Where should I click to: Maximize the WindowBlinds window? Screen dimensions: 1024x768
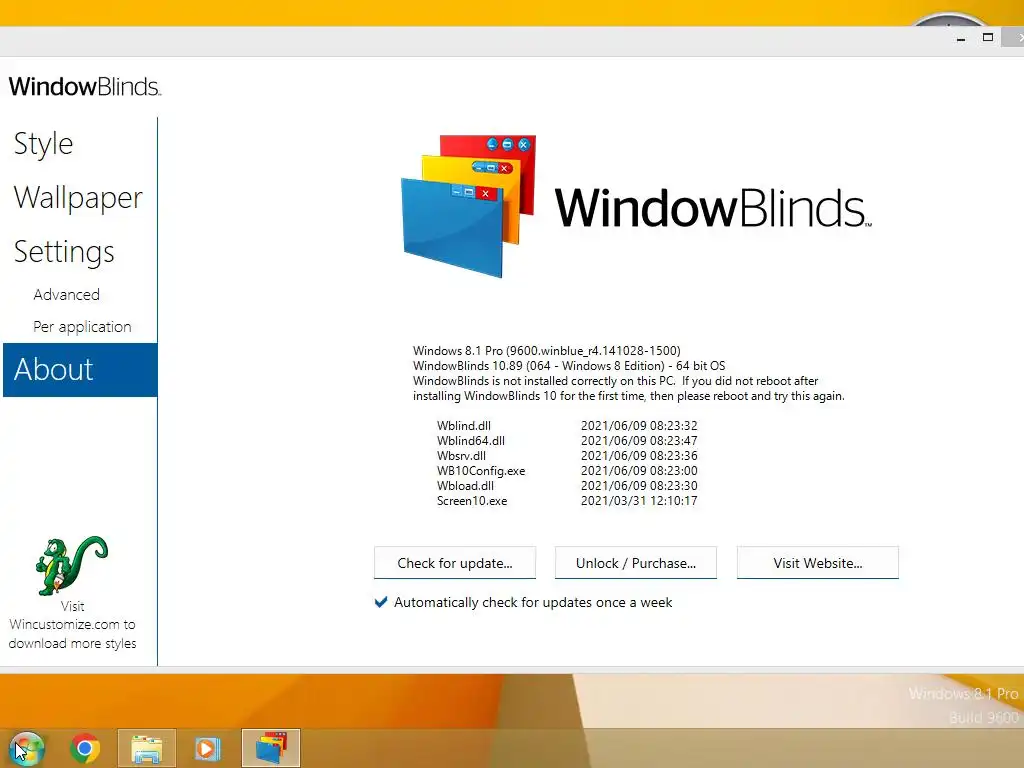(988, 38)
